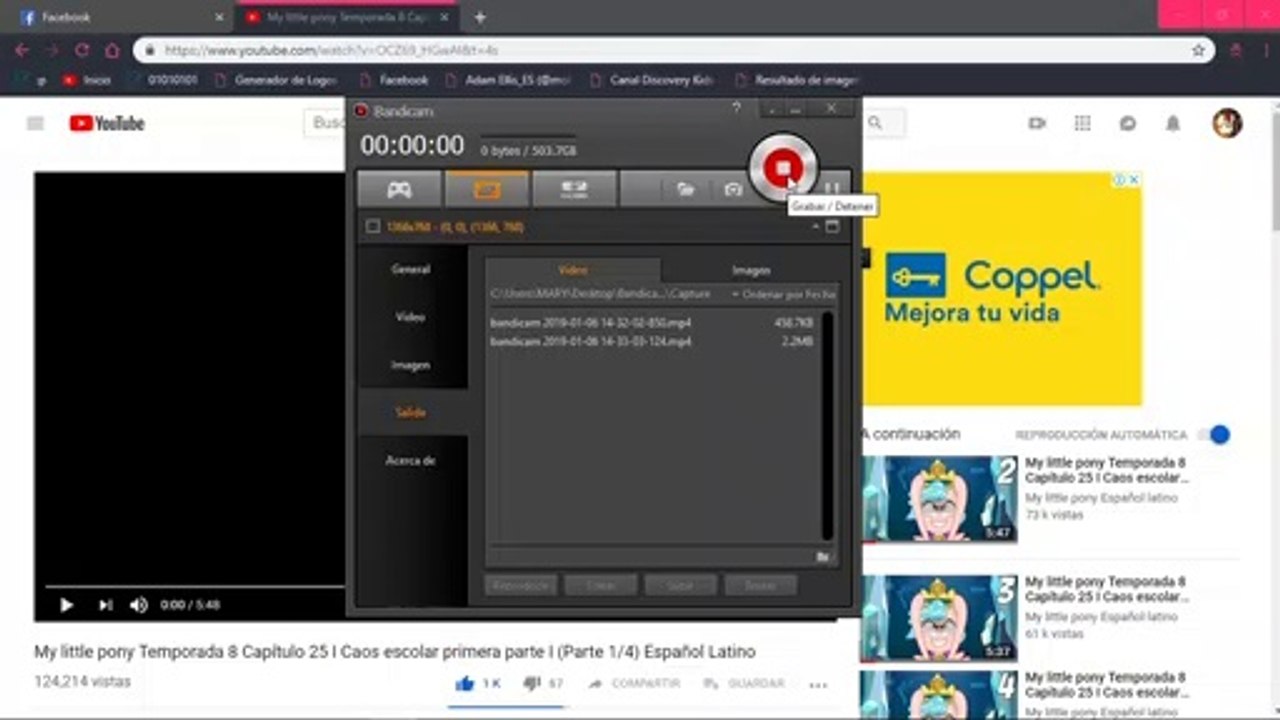Bookmark this page with the star icon
Image resolution: width=1280 pixels, height=720 pixels.
1198,50
